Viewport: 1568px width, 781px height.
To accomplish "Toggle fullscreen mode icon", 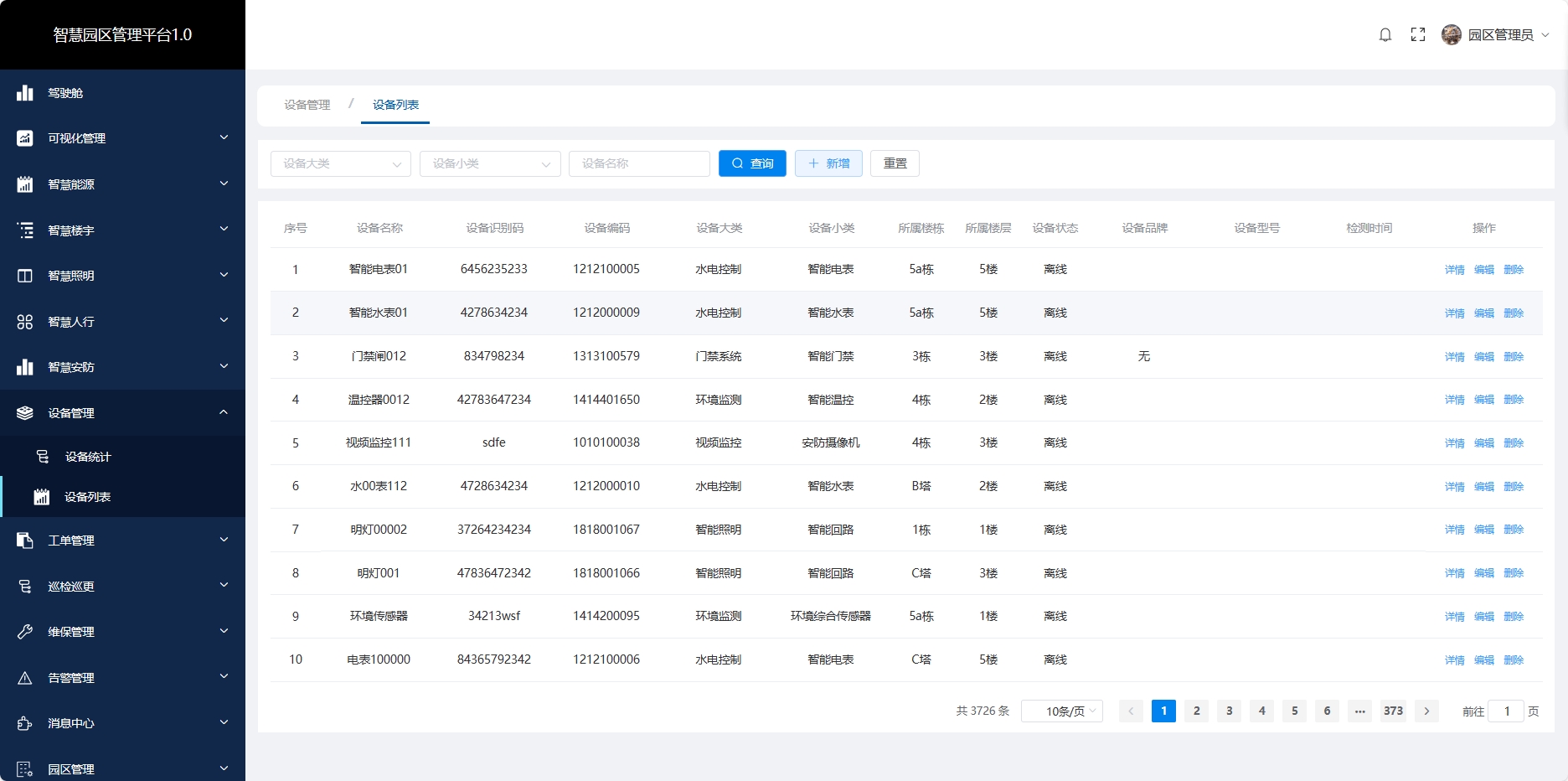I will click(1418, 34).
